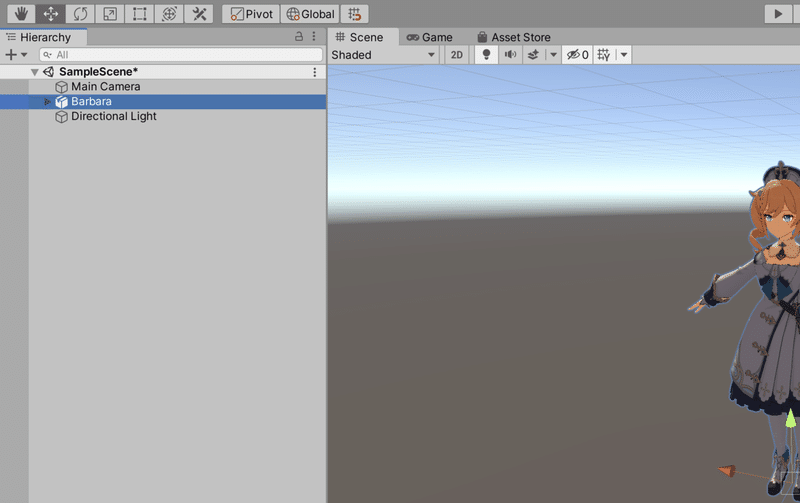Open the custom editor tools
This screenshot has height=503, width=800.
(199, 14)
